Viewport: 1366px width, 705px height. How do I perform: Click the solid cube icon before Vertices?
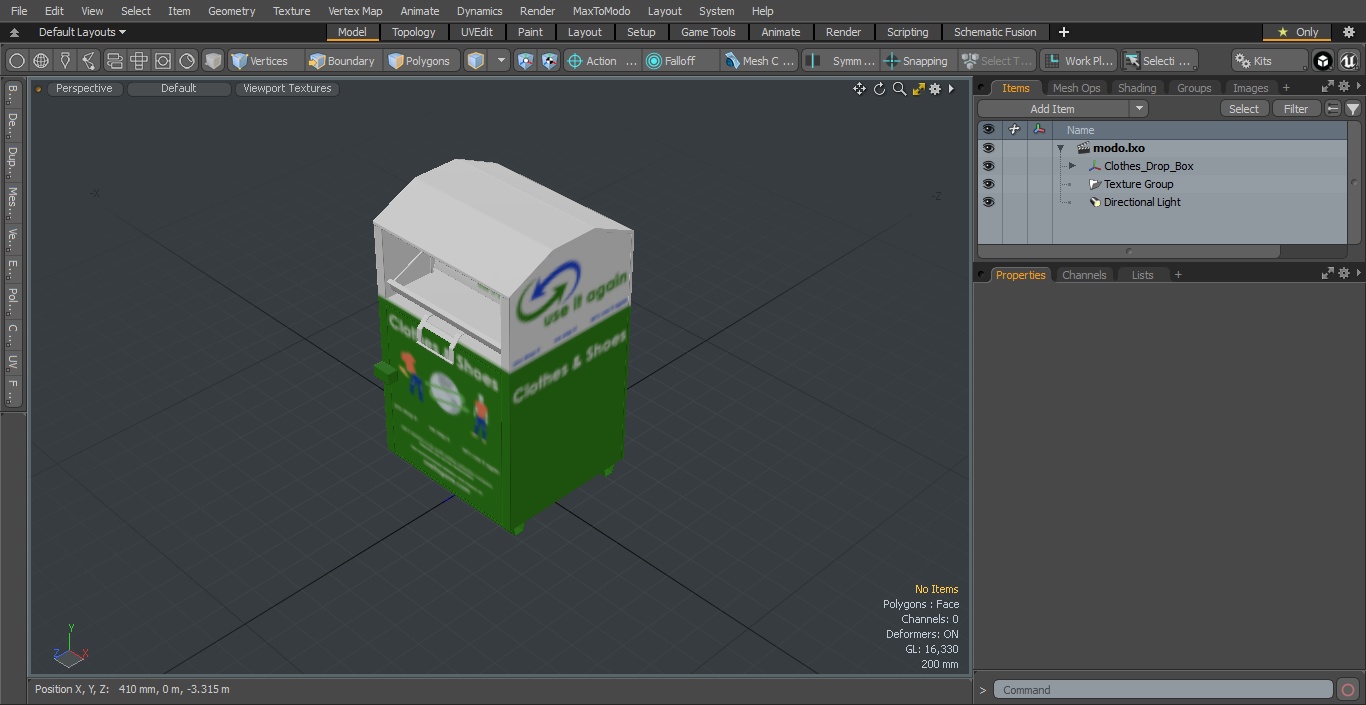[213, 61]
